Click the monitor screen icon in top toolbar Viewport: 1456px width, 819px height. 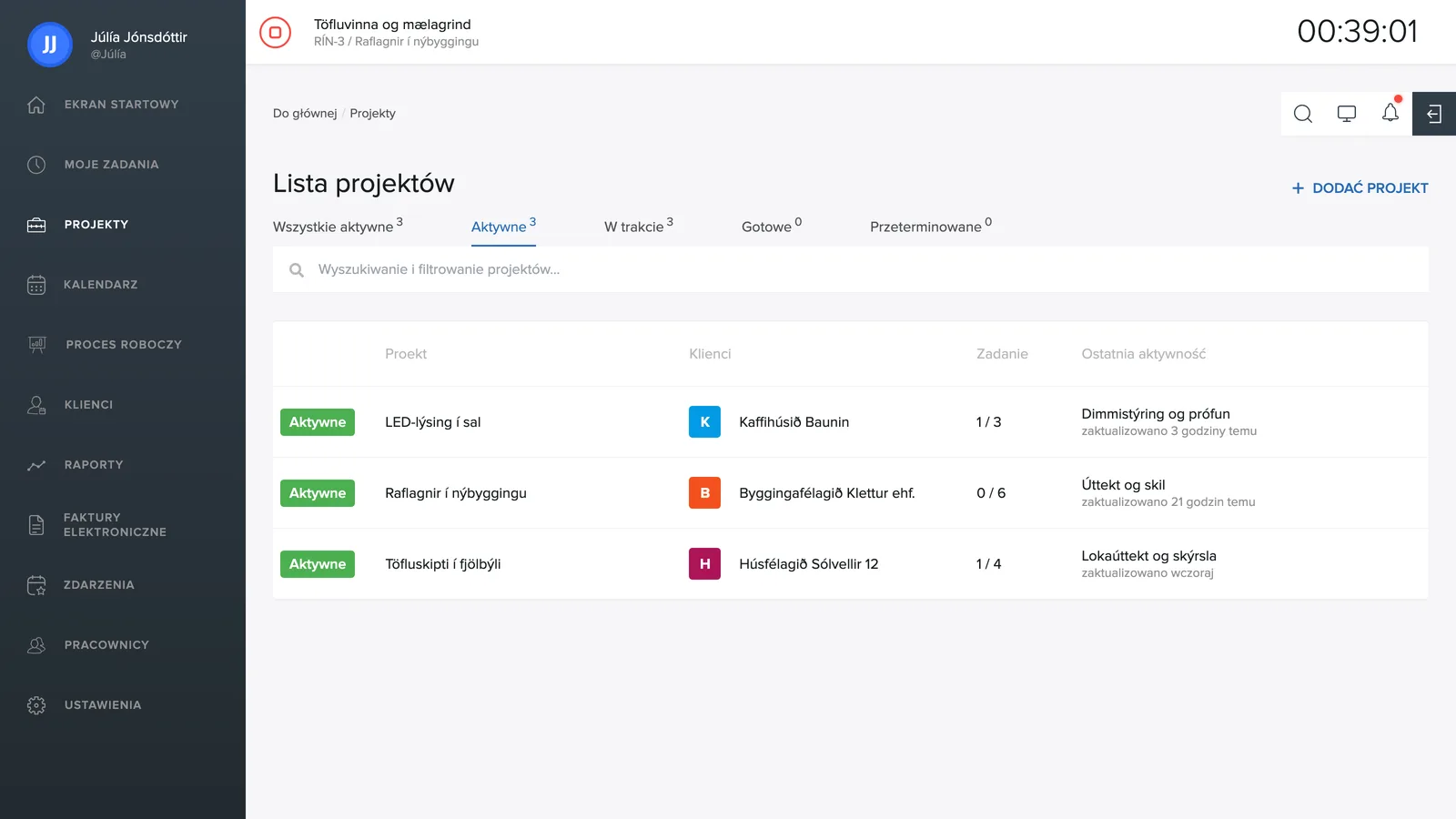(x=1347, y=114)
